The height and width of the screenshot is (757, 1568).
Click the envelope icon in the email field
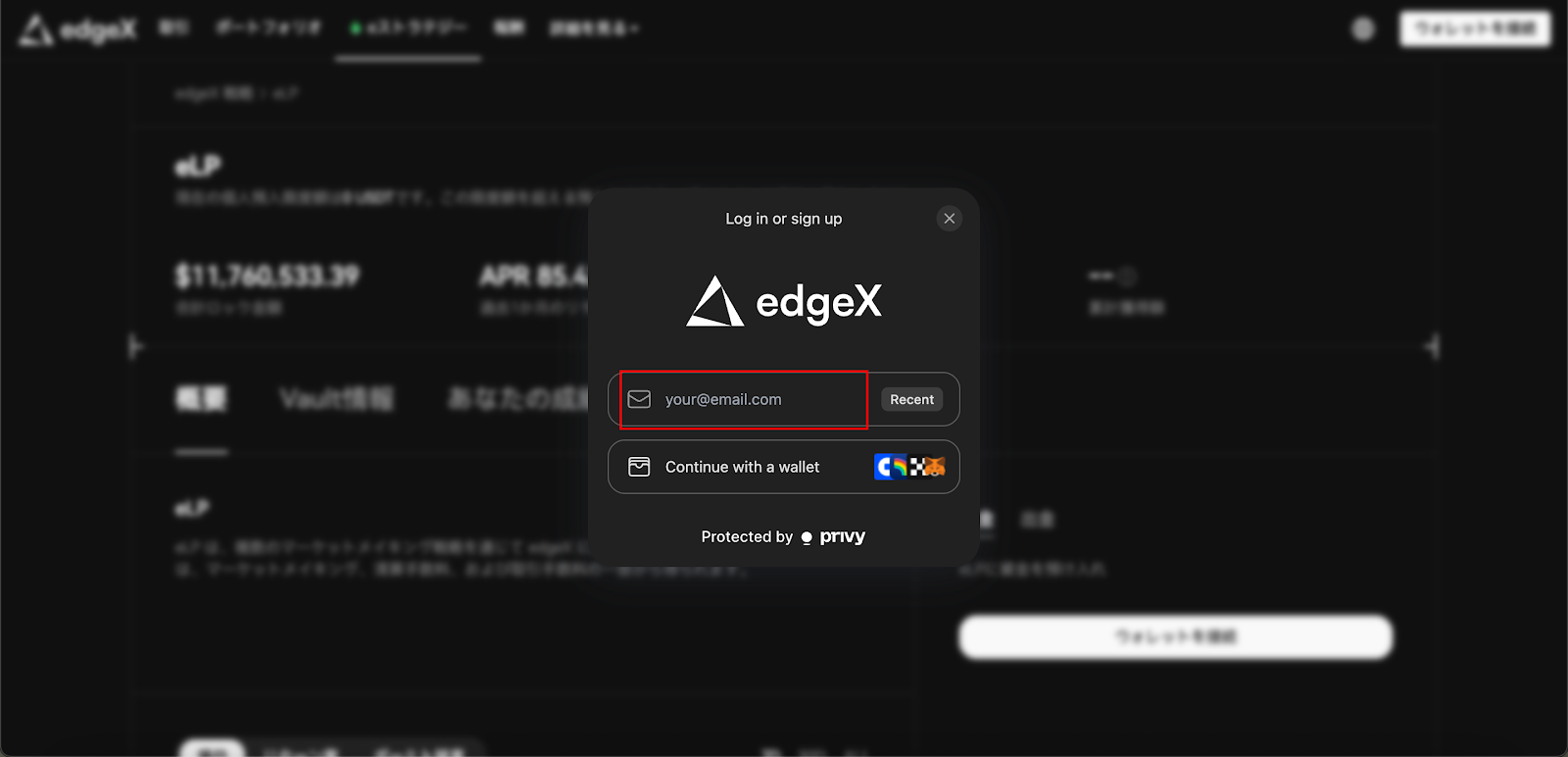pos(639,399)
